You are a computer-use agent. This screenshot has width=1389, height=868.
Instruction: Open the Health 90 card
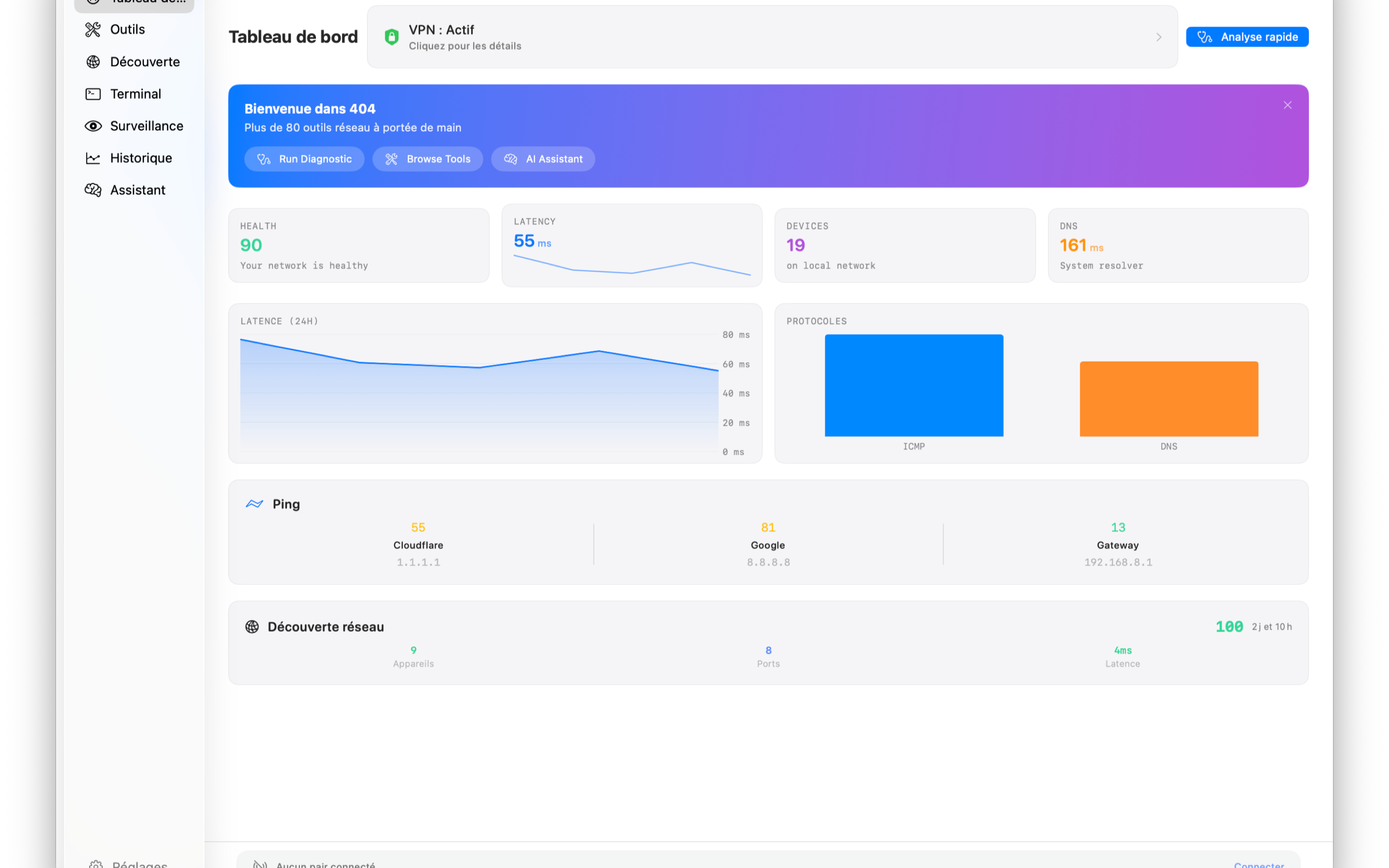click(359, 245)
